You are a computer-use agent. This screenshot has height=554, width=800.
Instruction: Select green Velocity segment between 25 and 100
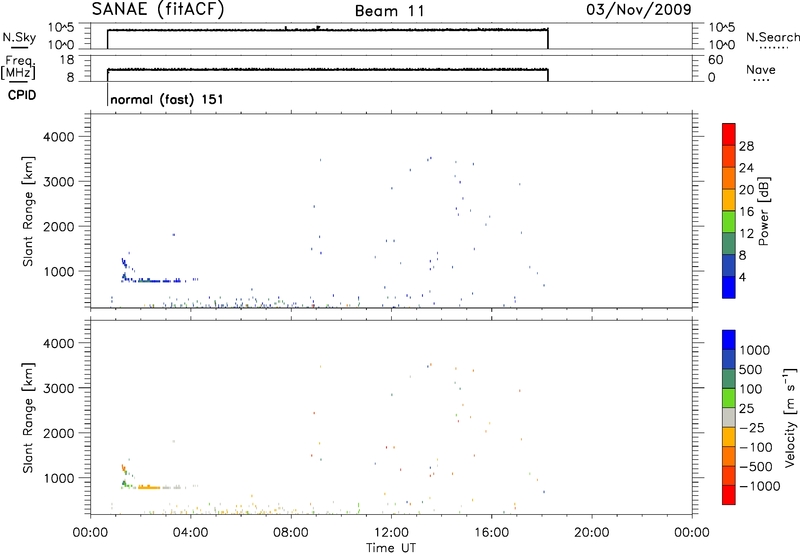729,398
